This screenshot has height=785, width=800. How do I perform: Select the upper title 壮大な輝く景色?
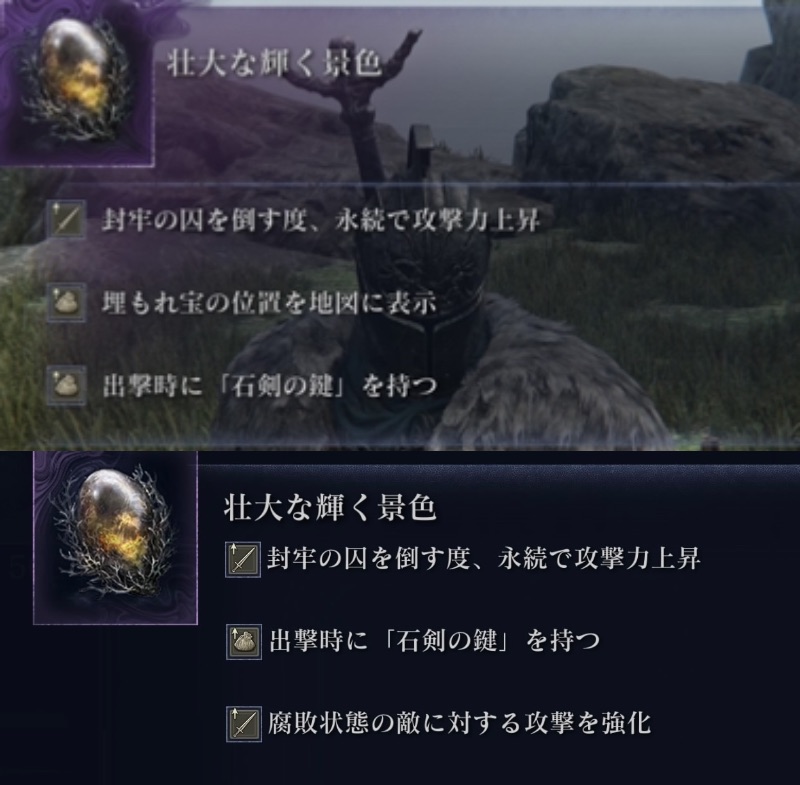274,64
